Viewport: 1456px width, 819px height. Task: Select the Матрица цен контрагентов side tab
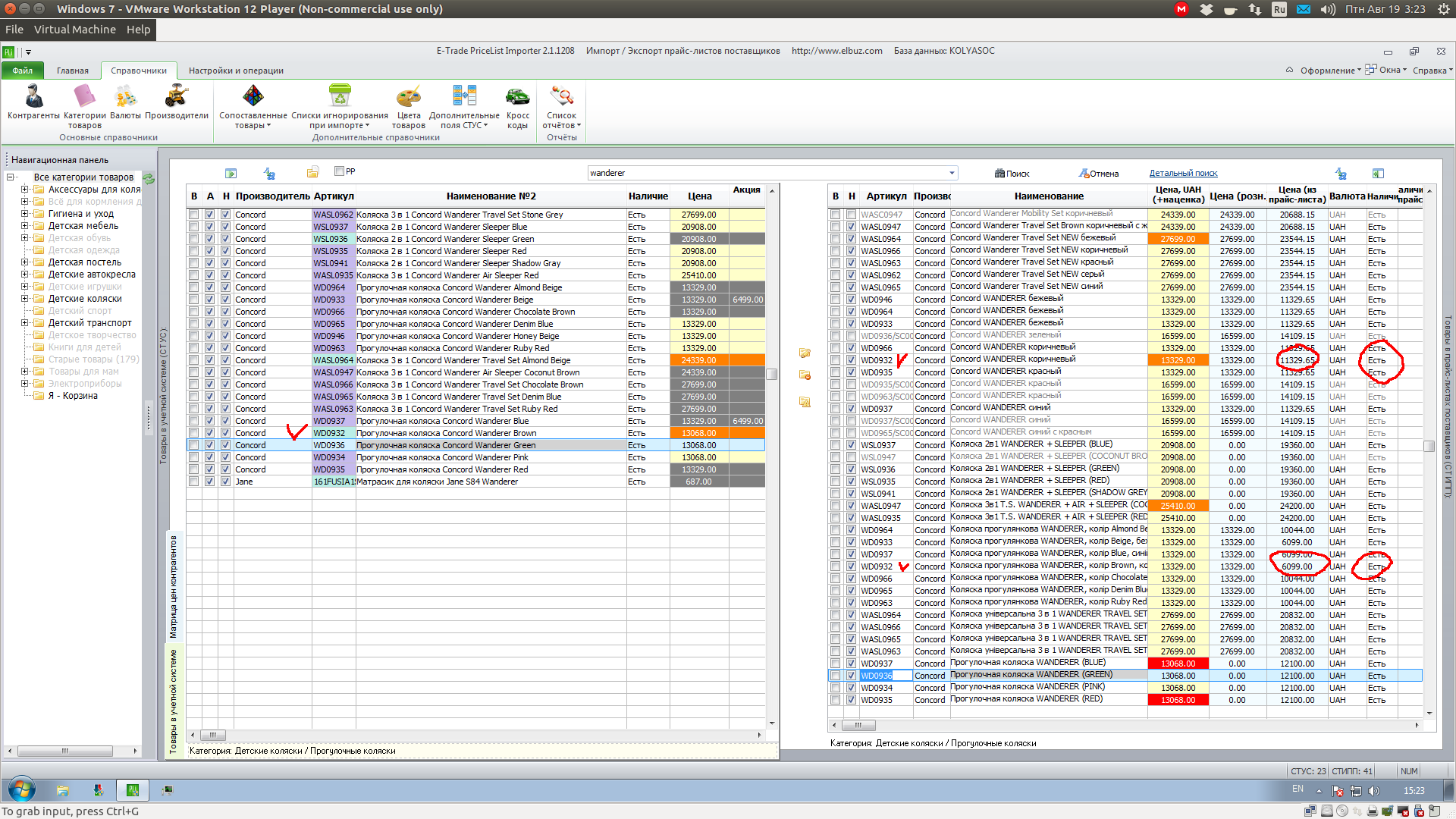(x=173, y=588)
